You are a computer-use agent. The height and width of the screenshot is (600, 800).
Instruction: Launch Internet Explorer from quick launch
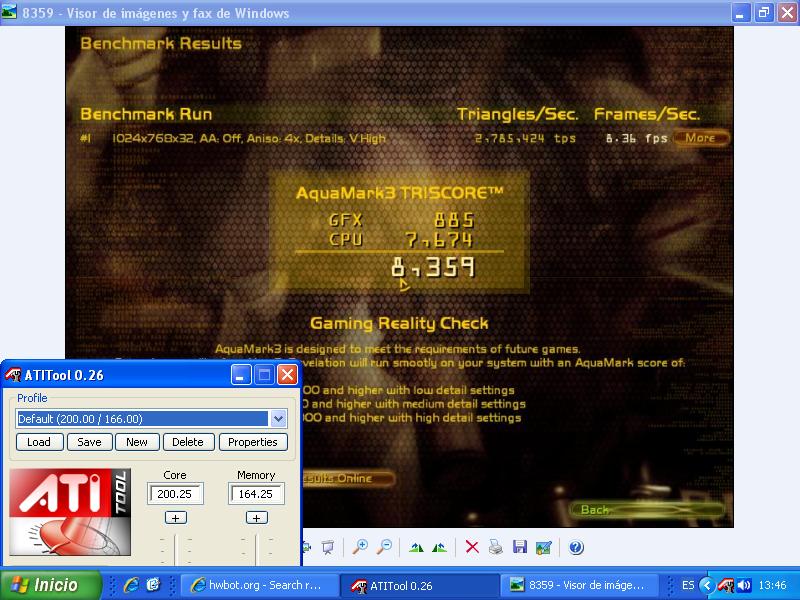(131, 585)
